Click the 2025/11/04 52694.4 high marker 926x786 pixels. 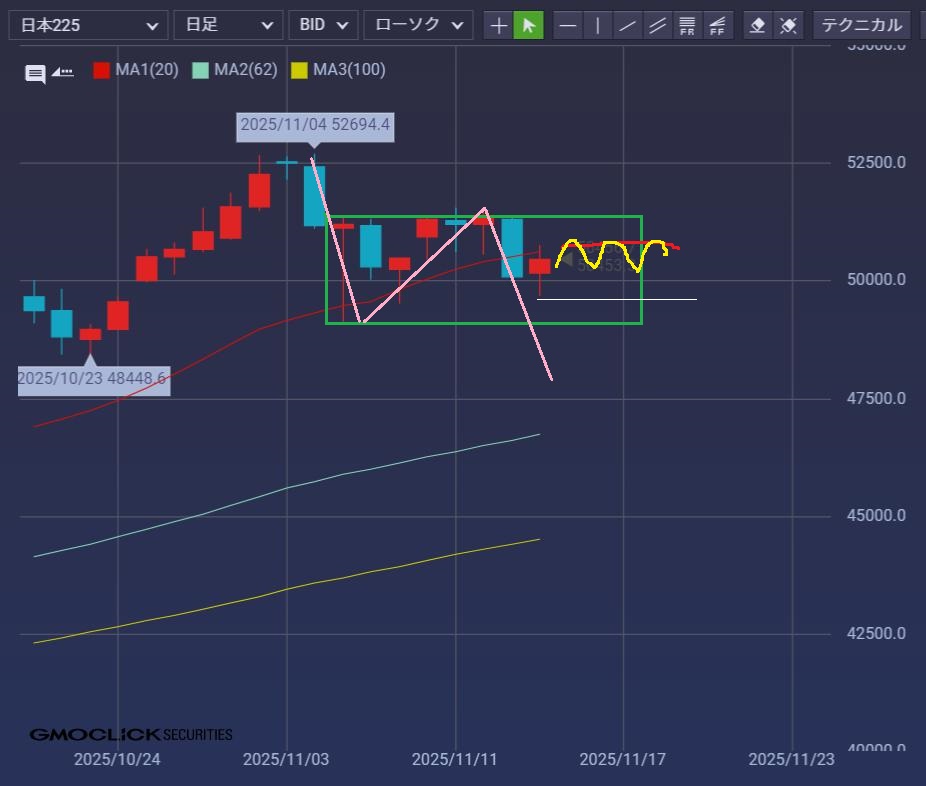tap(316, 126)
